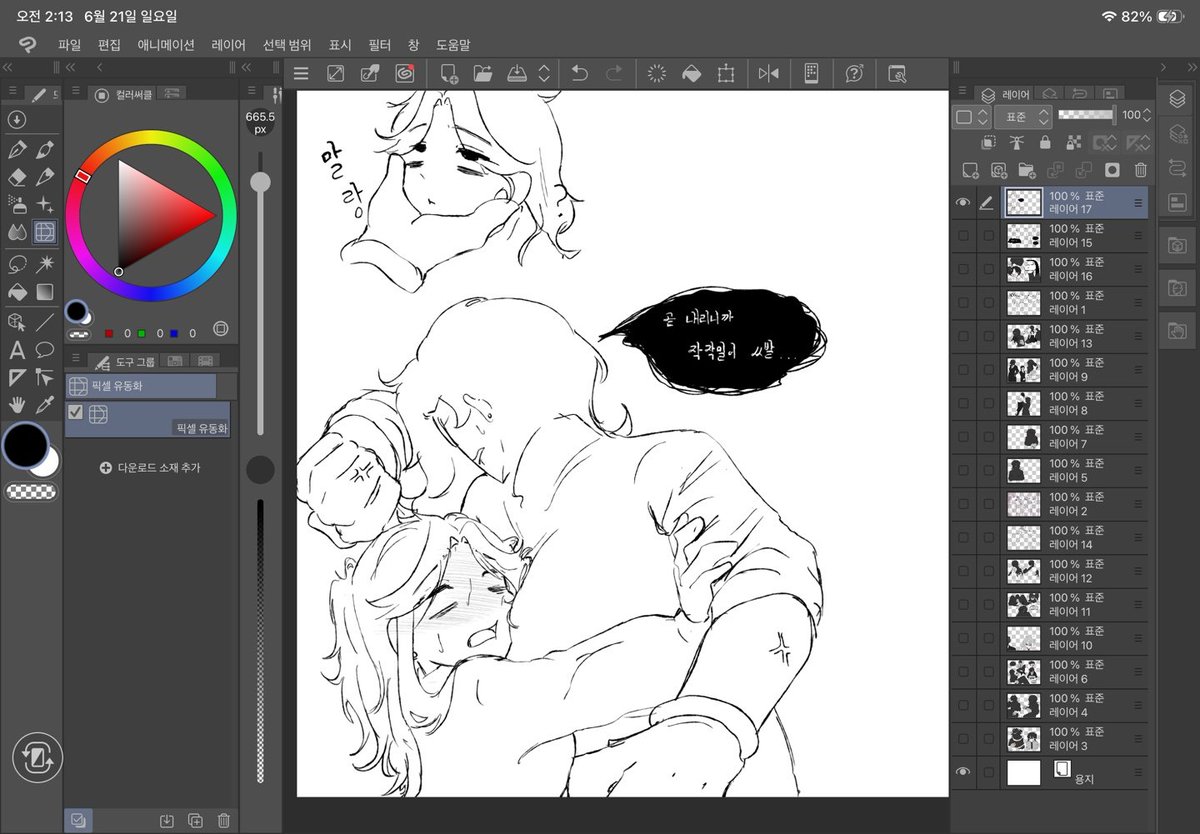Click Undo arrow in command bar
This screenshot has height=834, width=1200.
point(579,73)
